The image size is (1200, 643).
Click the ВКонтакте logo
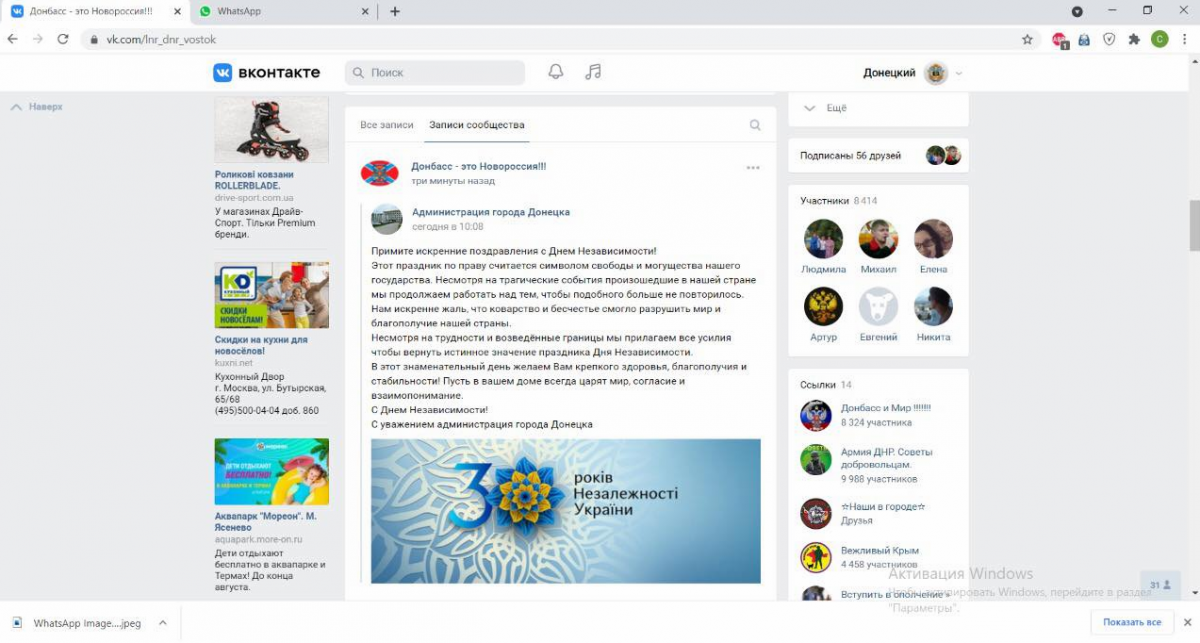tap(266, 72)
